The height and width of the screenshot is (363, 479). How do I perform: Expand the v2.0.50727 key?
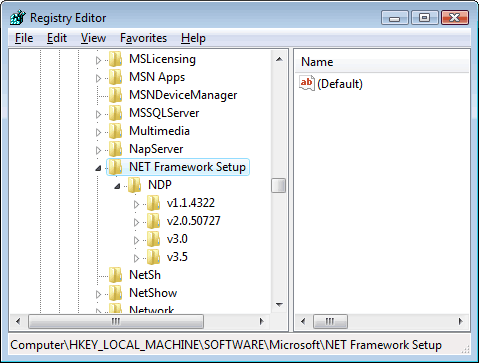[x=136, y=222]
